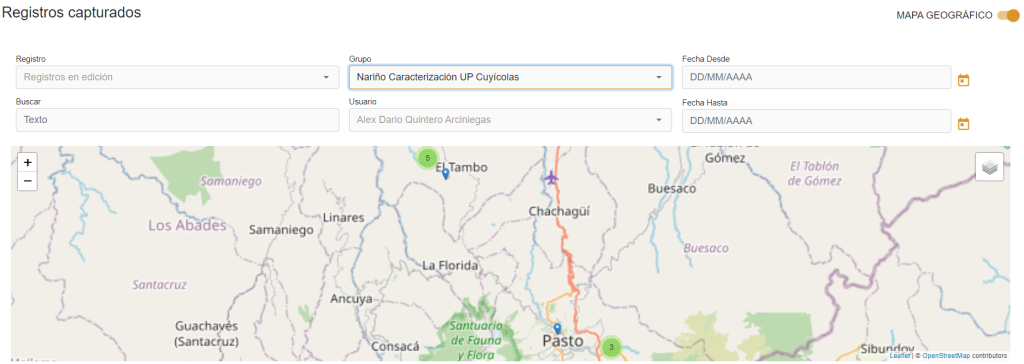The image size is (1024, 364).
Task: Zoom out on the map
Action: coord(27,181)
